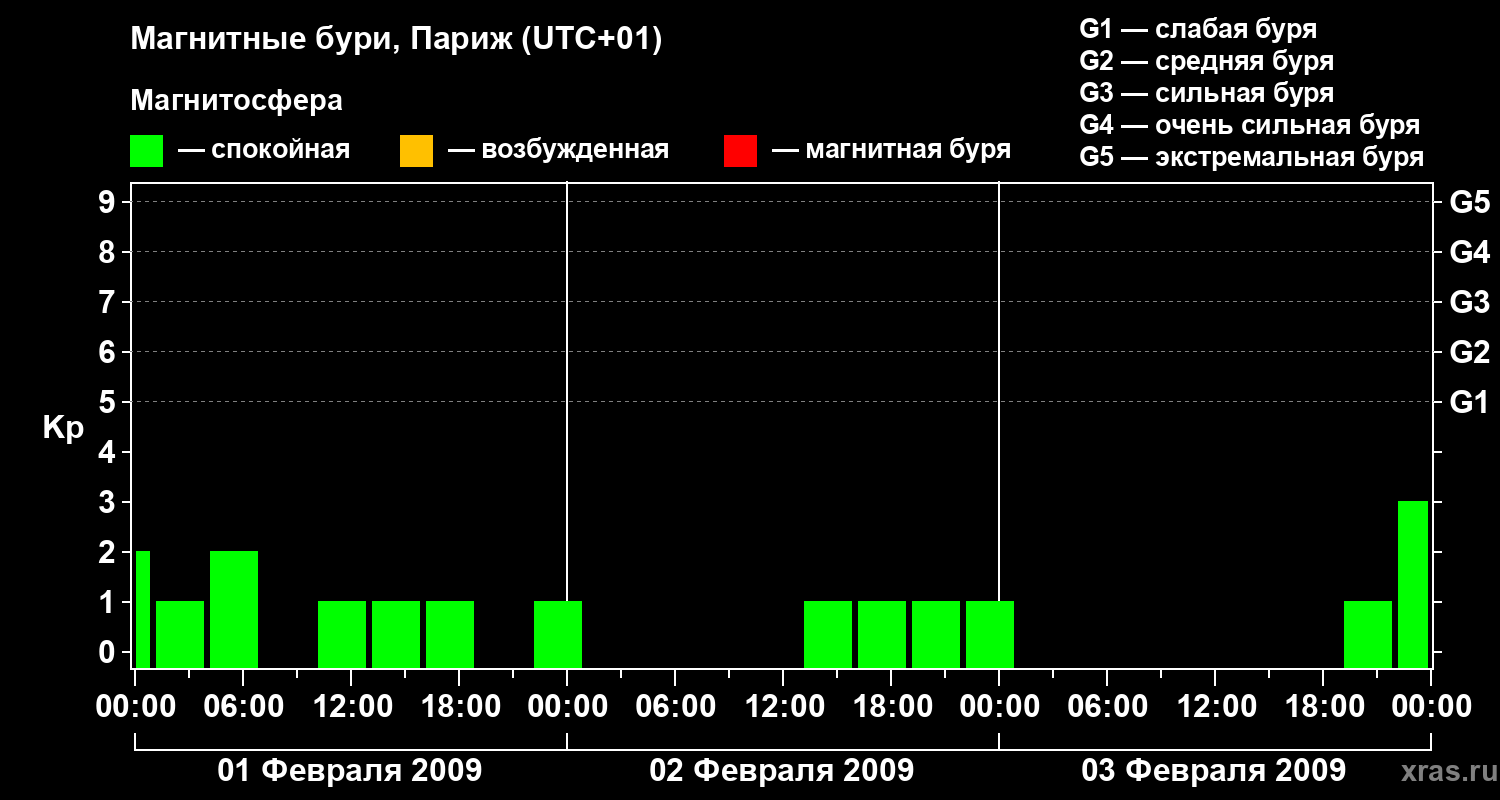Click the 'G4' right axis label
The height and width of the screenshot is (800, 1500).
(1469, 252)
